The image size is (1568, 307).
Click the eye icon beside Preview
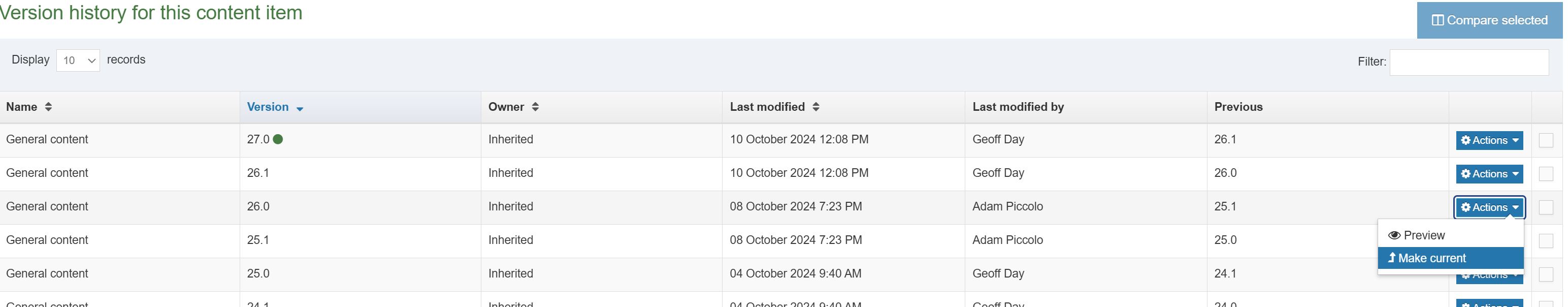(x=1394, y=235)
